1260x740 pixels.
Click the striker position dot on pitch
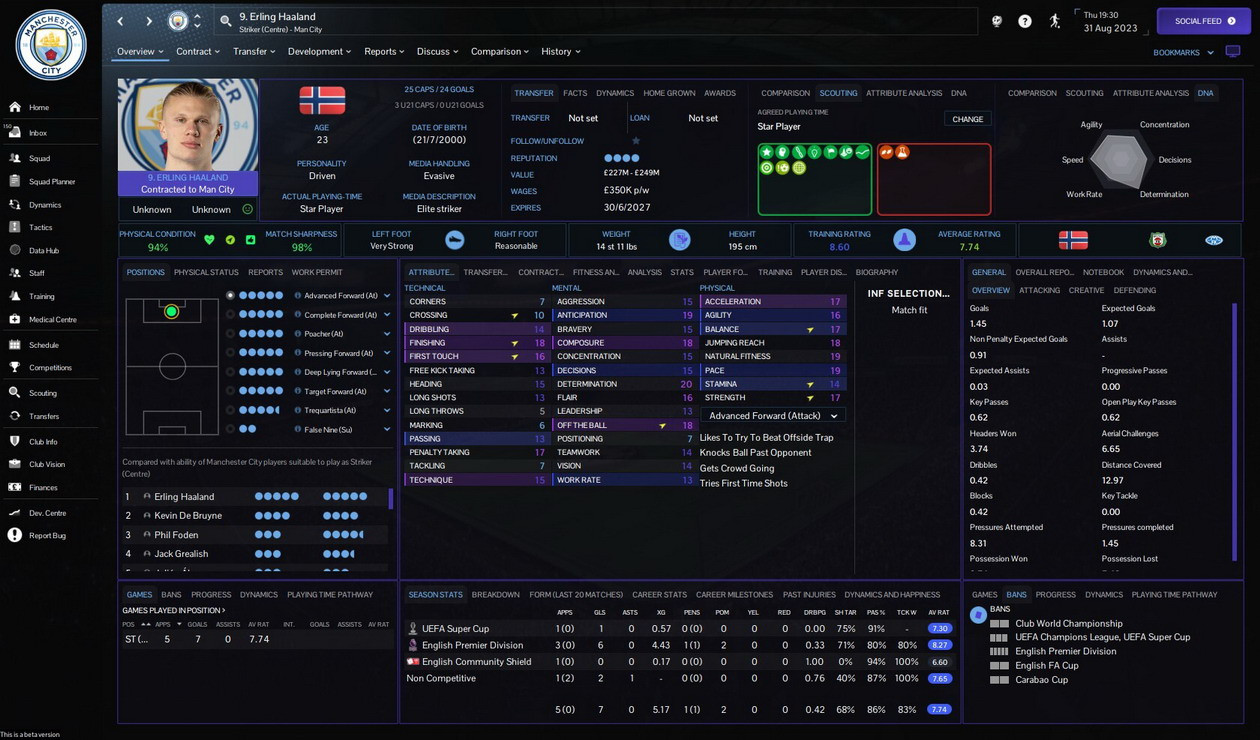pyautogui.click(x=171, y=311)
